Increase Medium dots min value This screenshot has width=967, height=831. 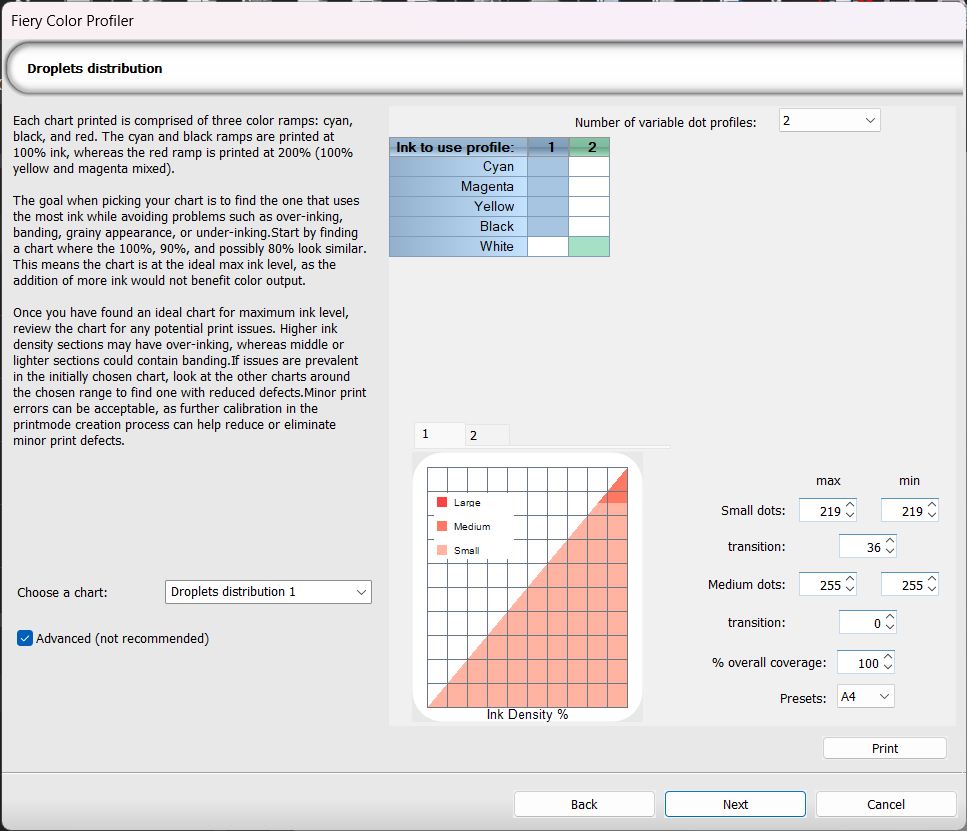point(932,579)
